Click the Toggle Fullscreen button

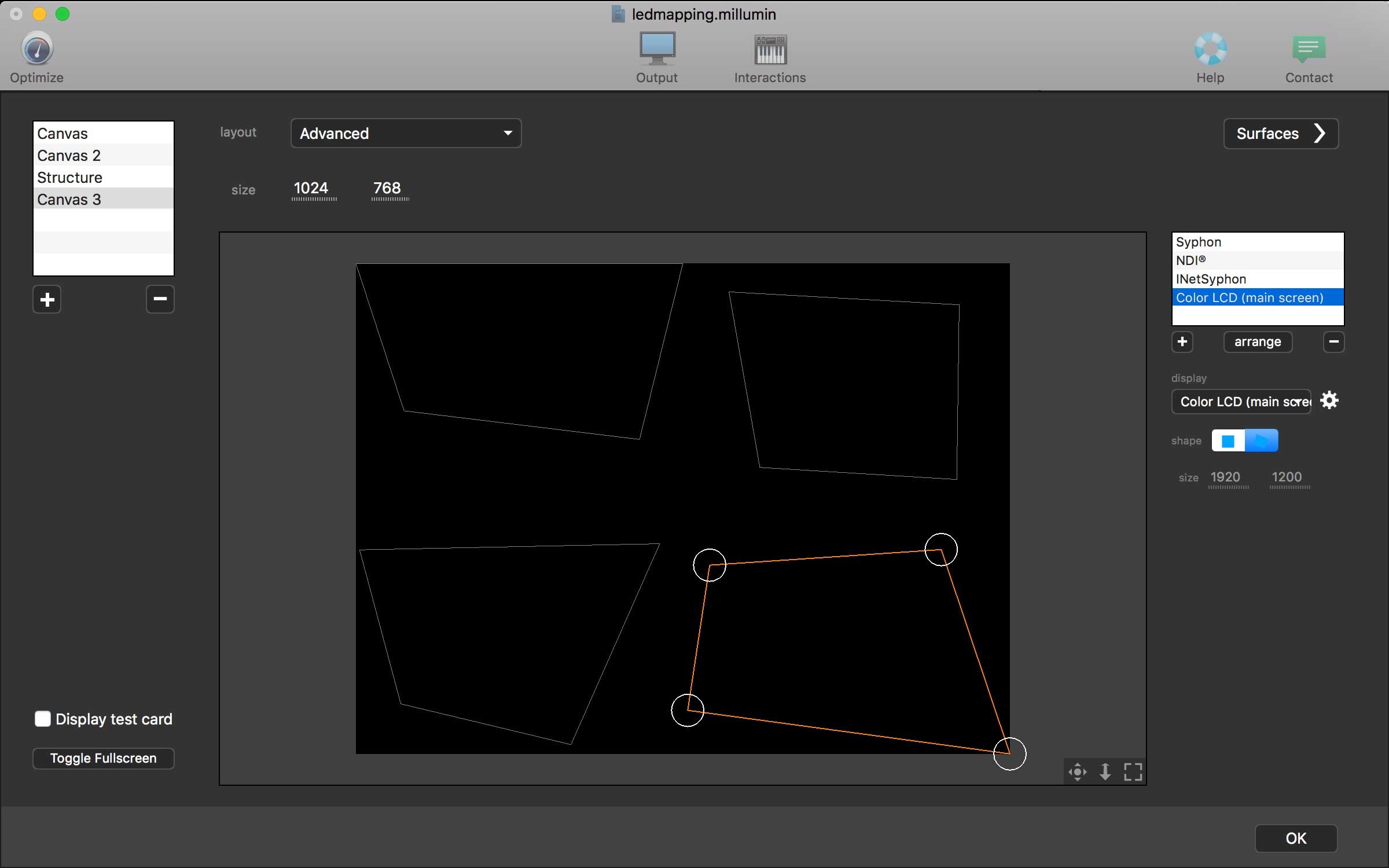(103, 757)
